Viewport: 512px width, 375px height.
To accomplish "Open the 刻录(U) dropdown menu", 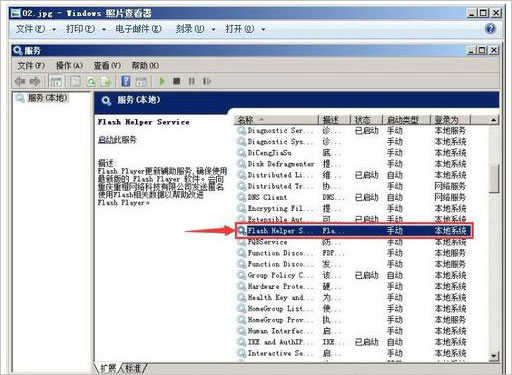I will 195,29.
